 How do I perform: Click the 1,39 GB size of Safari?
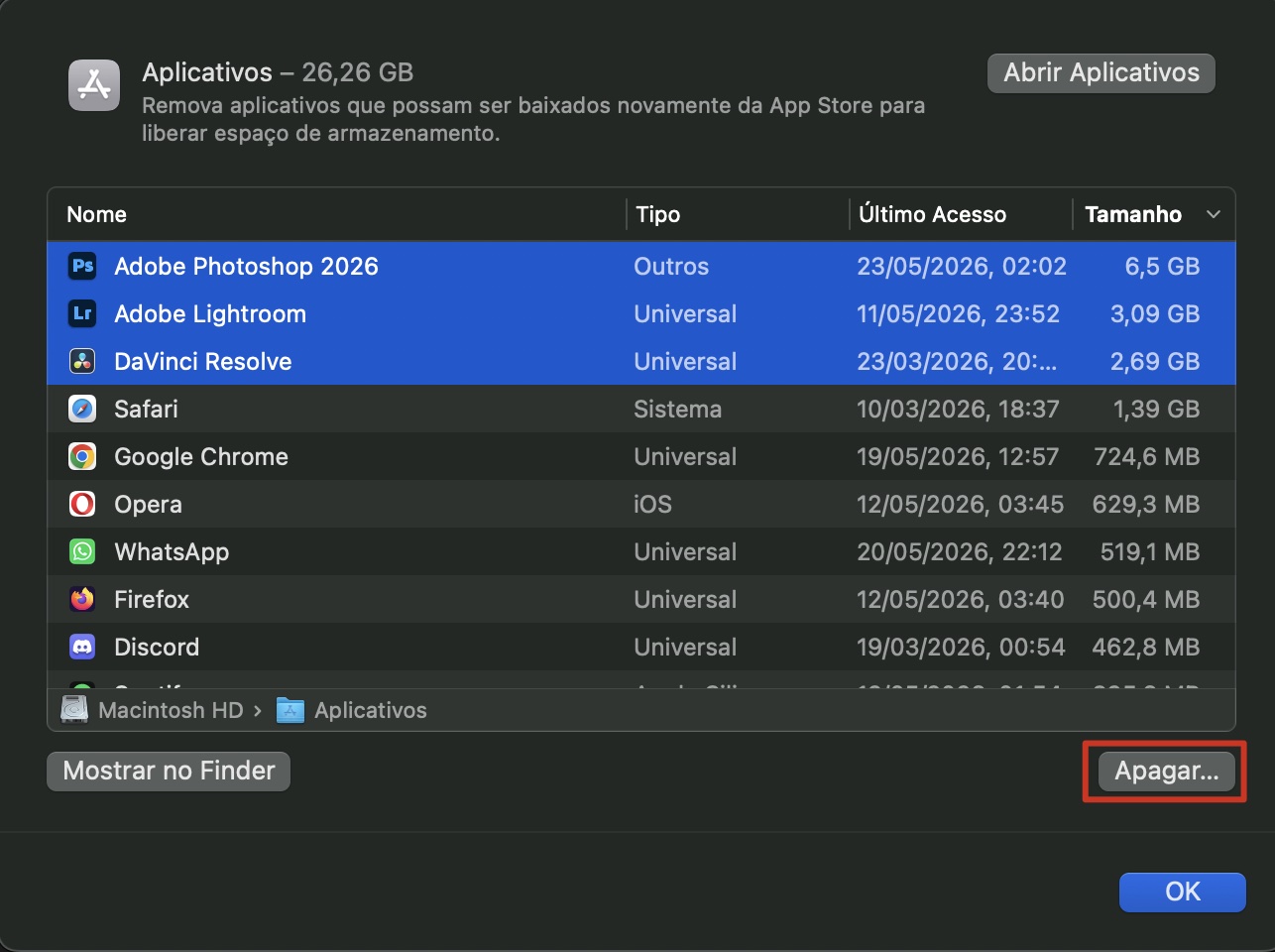[1156, 409]
